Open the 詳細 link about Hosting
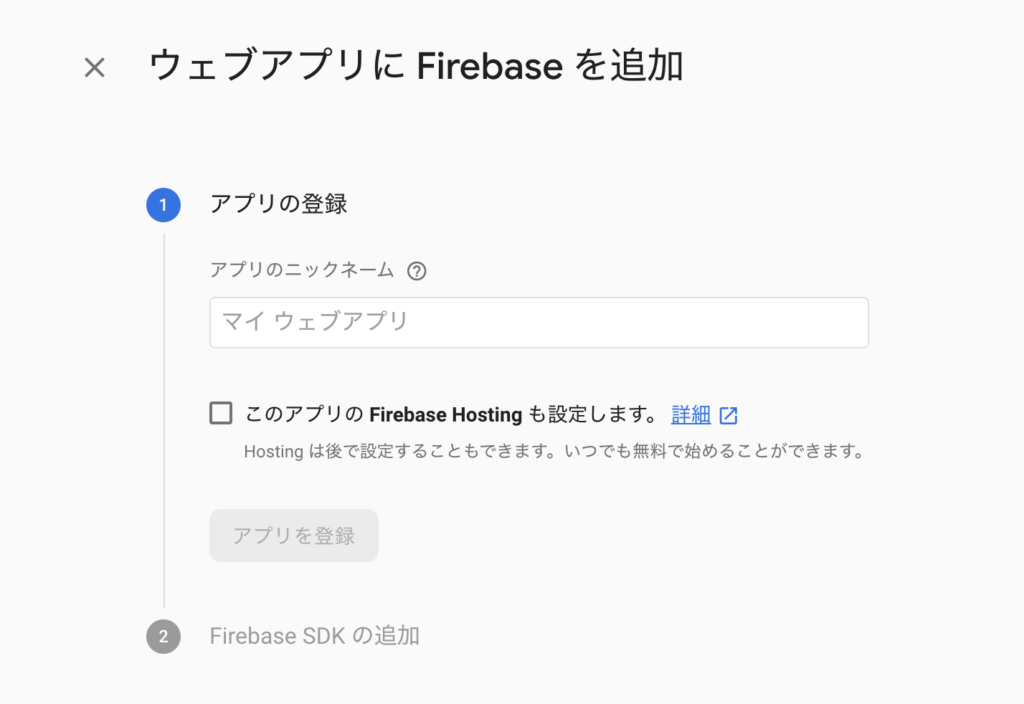 coord(691,415)
